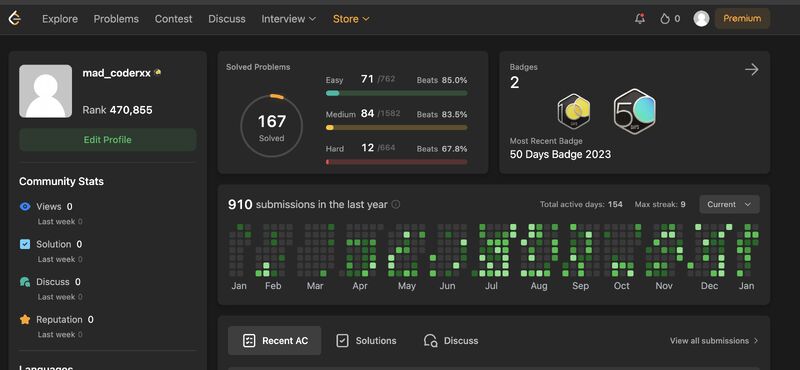Screen dimensions: 800x370
Task: Click the Easy progress bar
Action: (396, 93)
